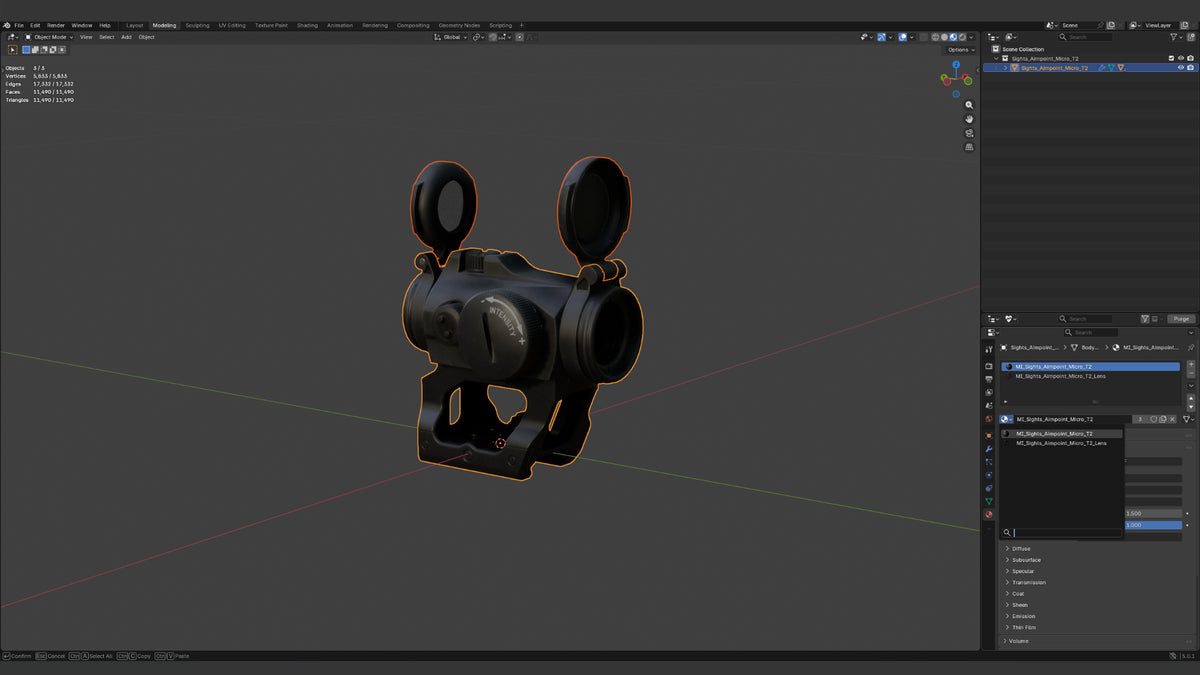Viewport: 1200px width, 675px height.
Task: Toggle fake user shield icon for material
Action: coord(1153,419)
